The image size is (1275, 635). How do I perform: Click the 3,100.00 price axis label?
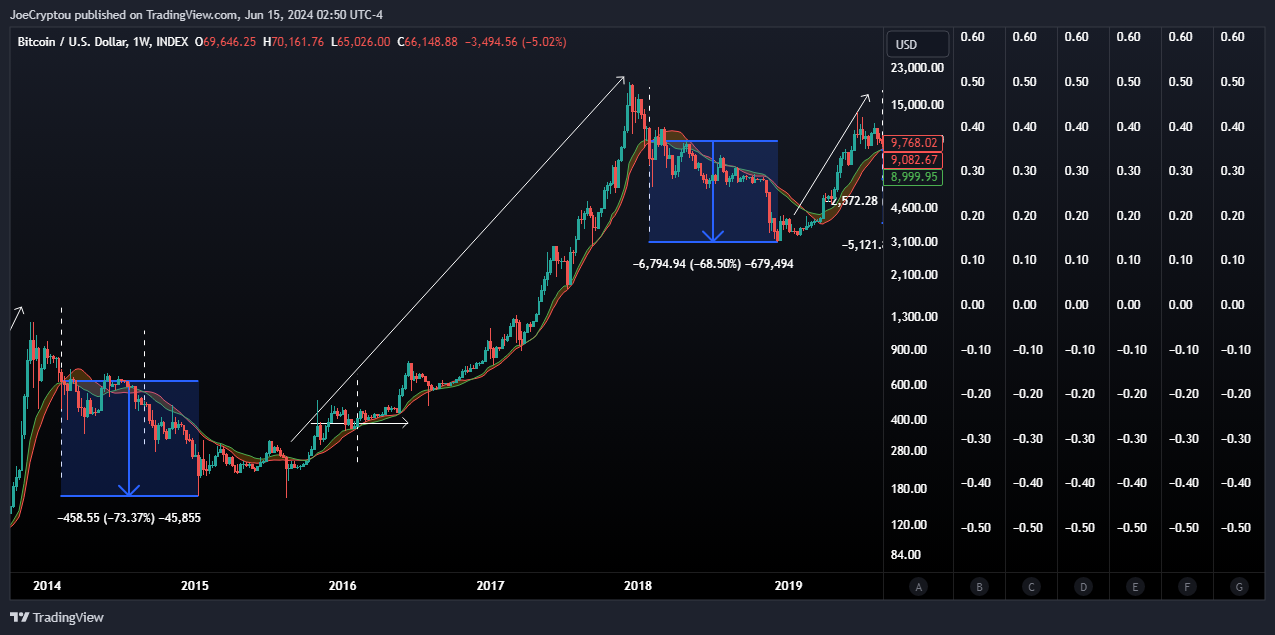pos(916,242)
